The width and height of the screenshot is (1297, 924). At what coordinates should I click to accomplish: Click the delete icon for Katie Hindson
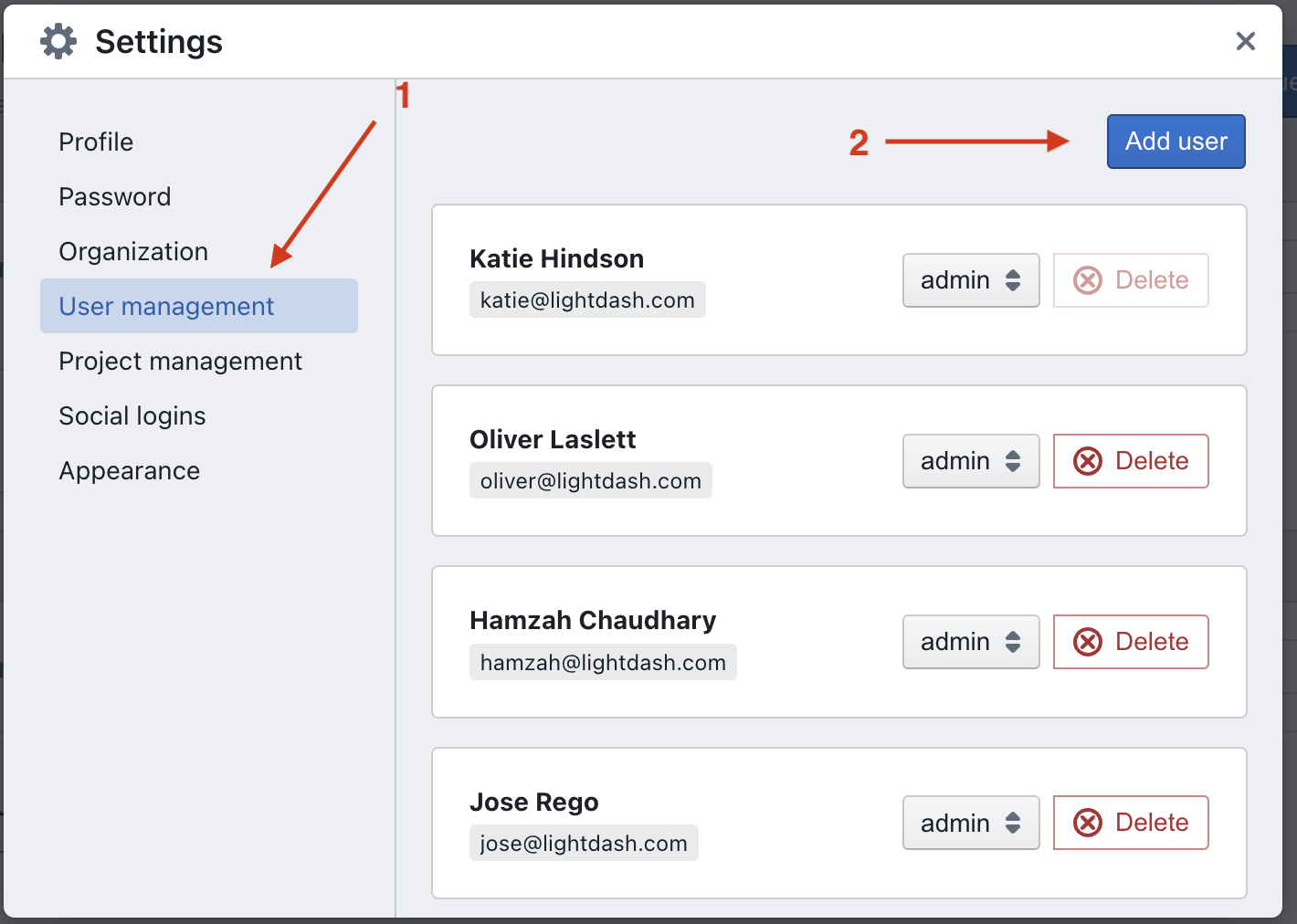point(1087,280)
